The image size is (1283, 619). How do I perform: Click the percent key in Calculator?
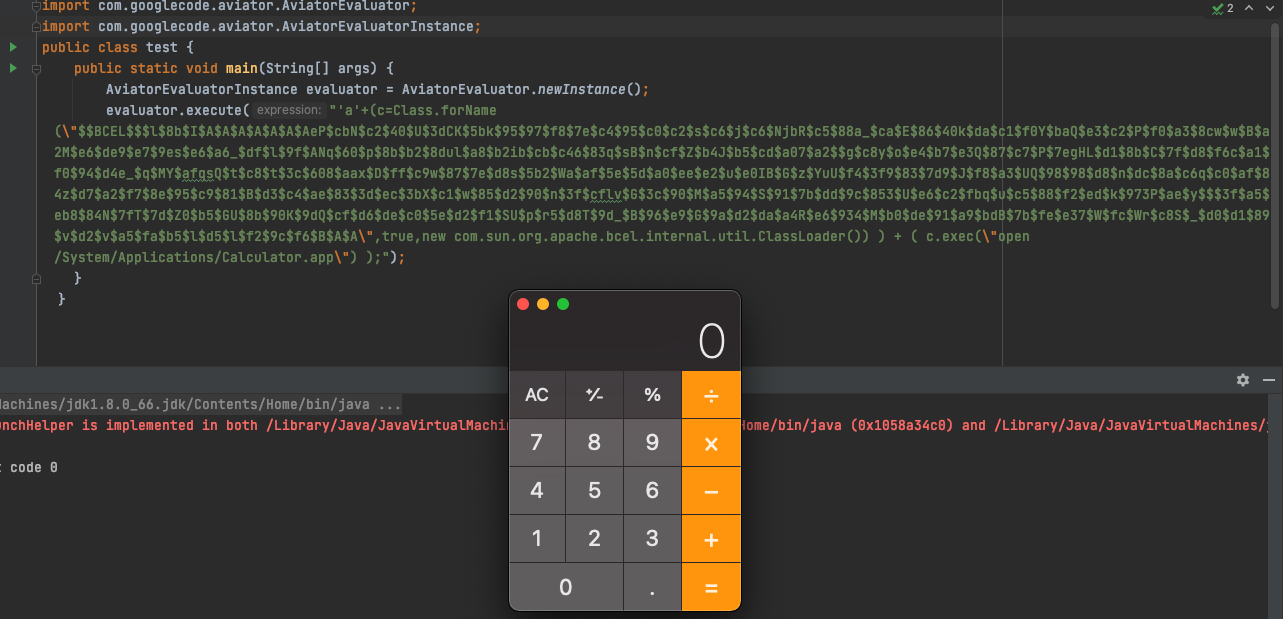point(652,395)
